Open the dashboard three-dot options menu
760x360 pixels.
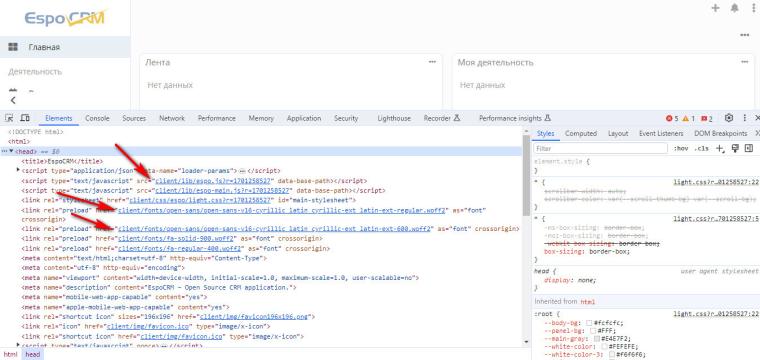click(x=745, y=35)
